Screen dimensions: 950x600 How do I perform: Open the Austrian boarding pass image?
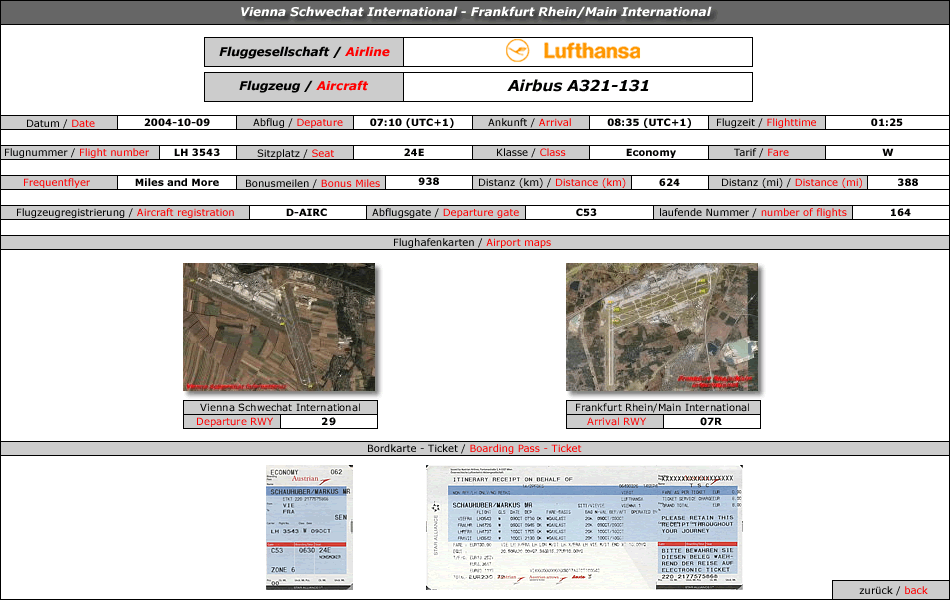(309, 527)
